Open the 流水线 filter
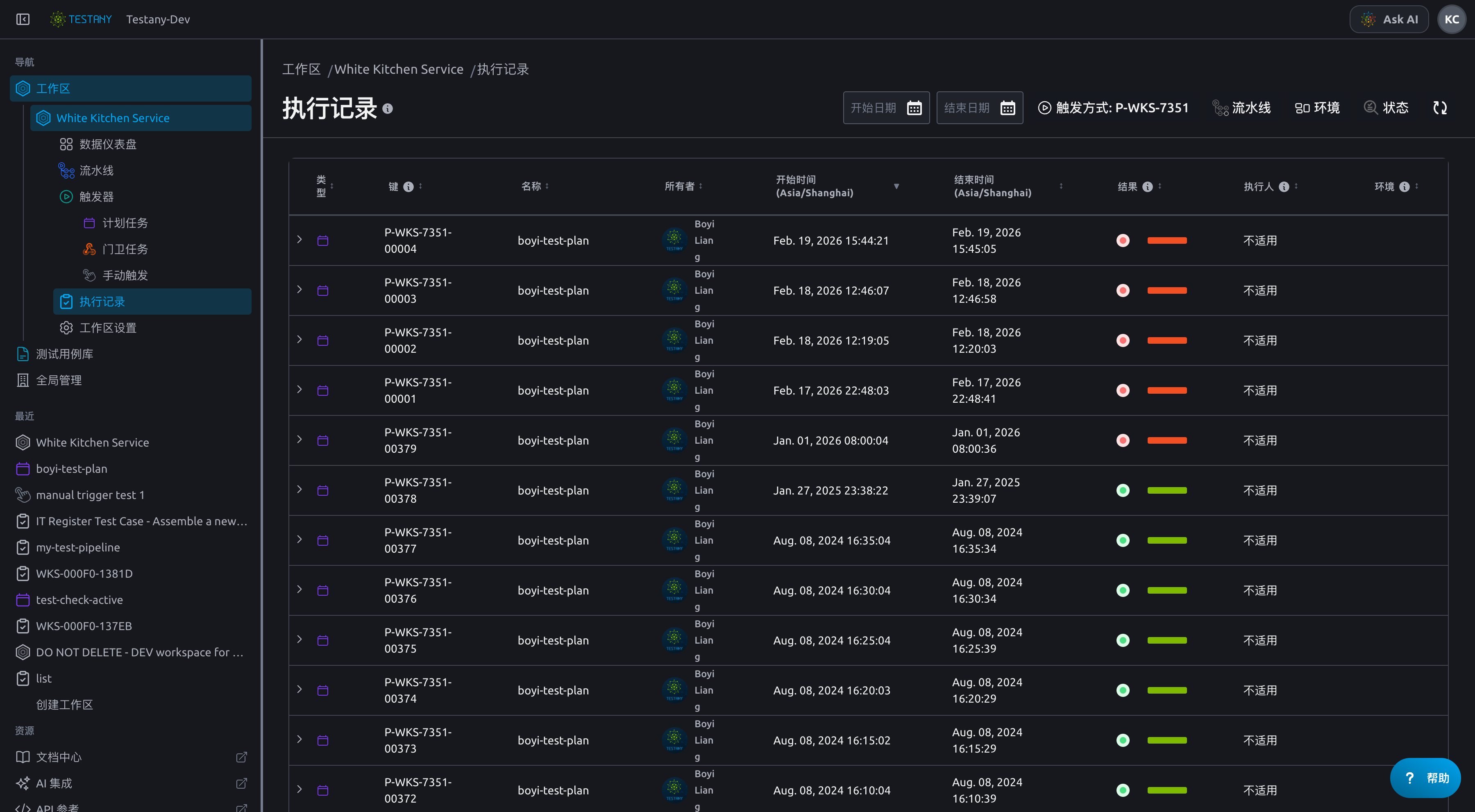The width and height of the screenshot is (1475, 812). [x=1241, y=108]
